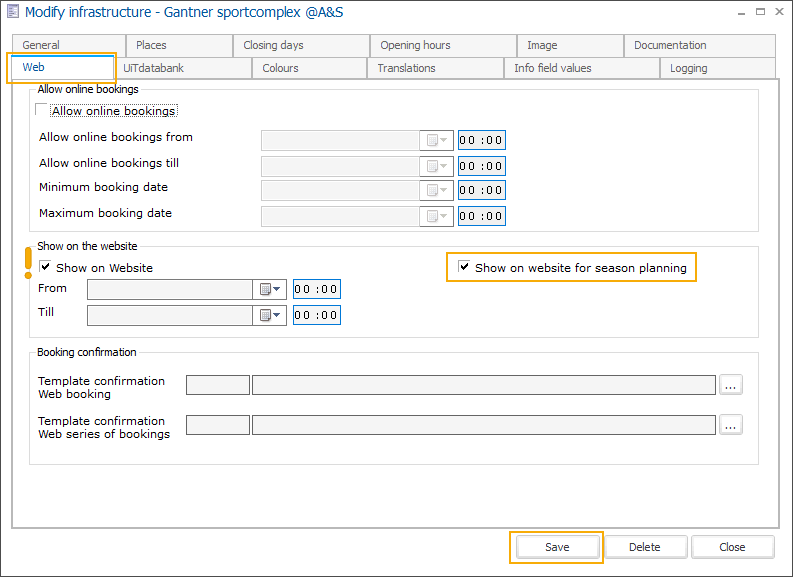This screenshot has height=577, width=793.
Task: Open calendar picker for Minimum booking date
Action: pos(436,190)
